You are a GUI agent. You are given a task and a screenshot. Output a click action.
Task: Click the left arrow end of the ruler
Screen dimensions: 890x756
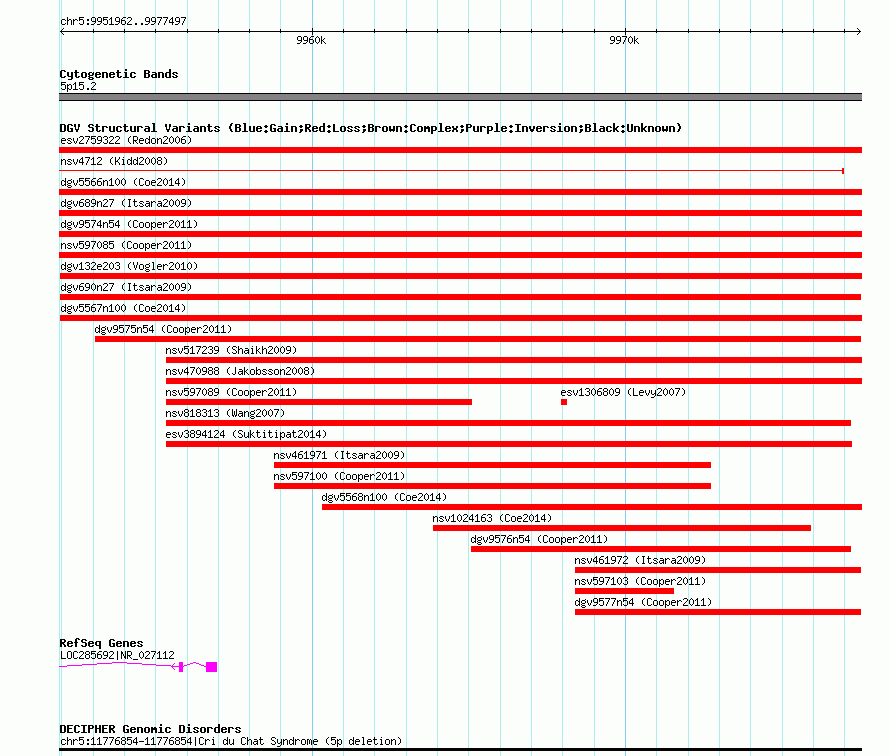pyautogui.click(x=62, y=32)
